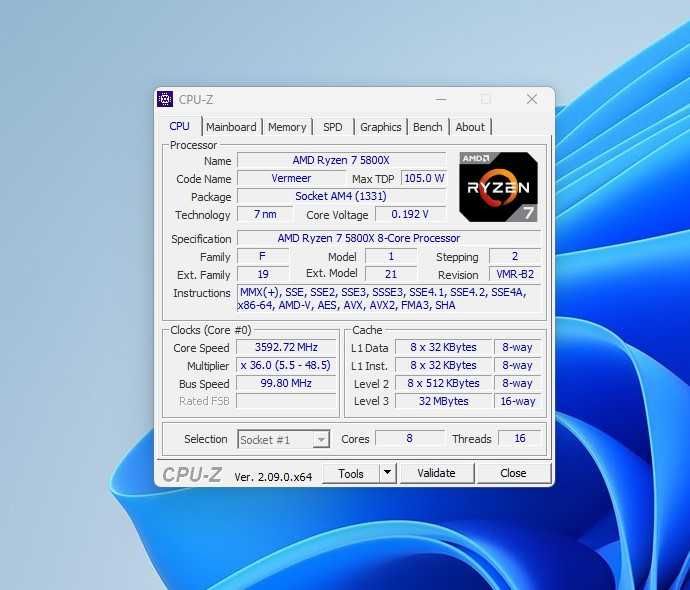
Task: Click the Tools button
Action: tap(351, 473)
